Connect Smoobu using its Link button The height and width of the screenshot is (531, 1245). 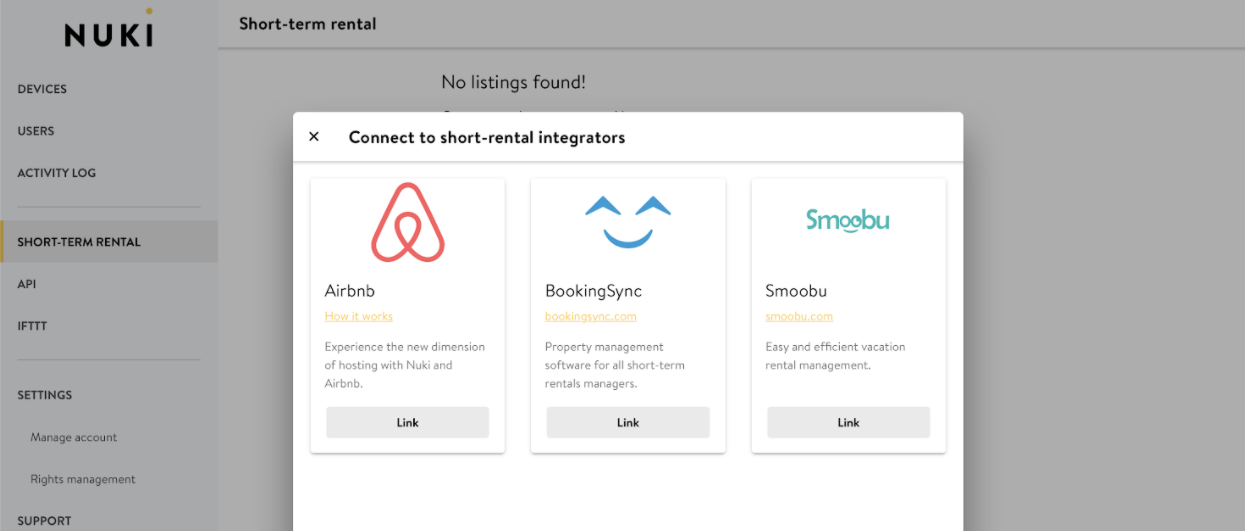pos(848,422)
